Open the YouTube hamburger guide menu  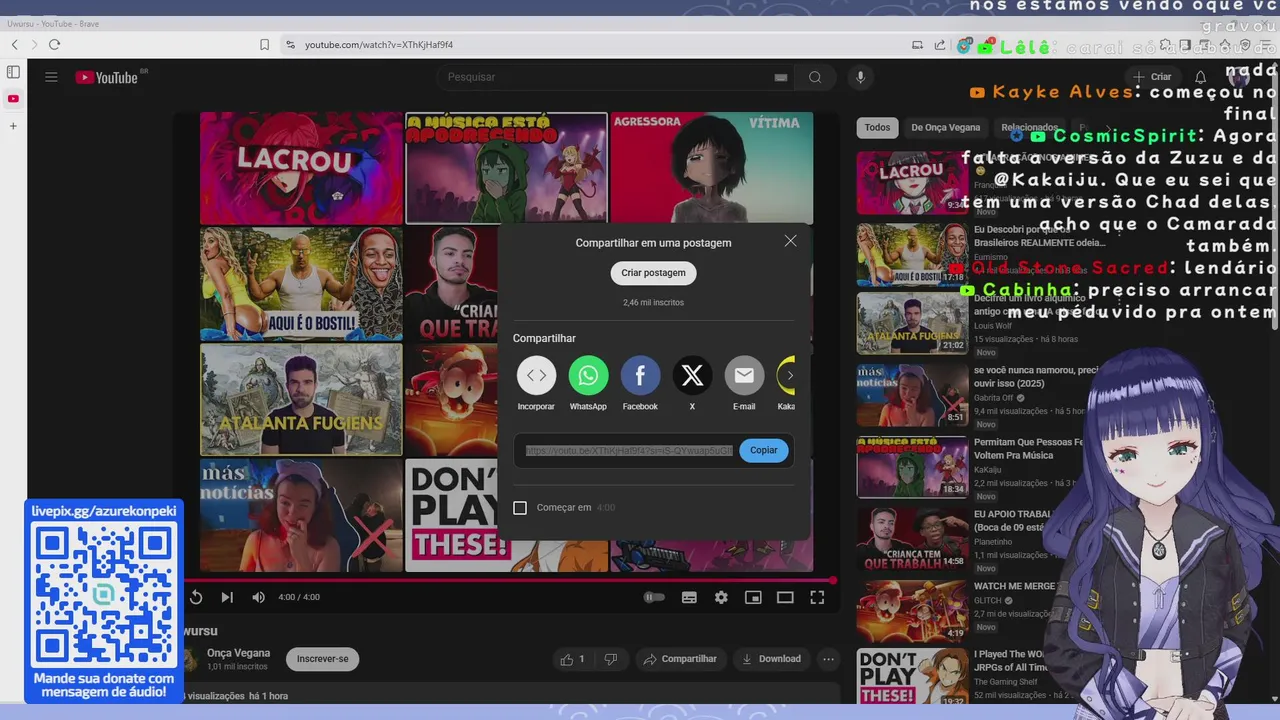click(x=51, y=77)
